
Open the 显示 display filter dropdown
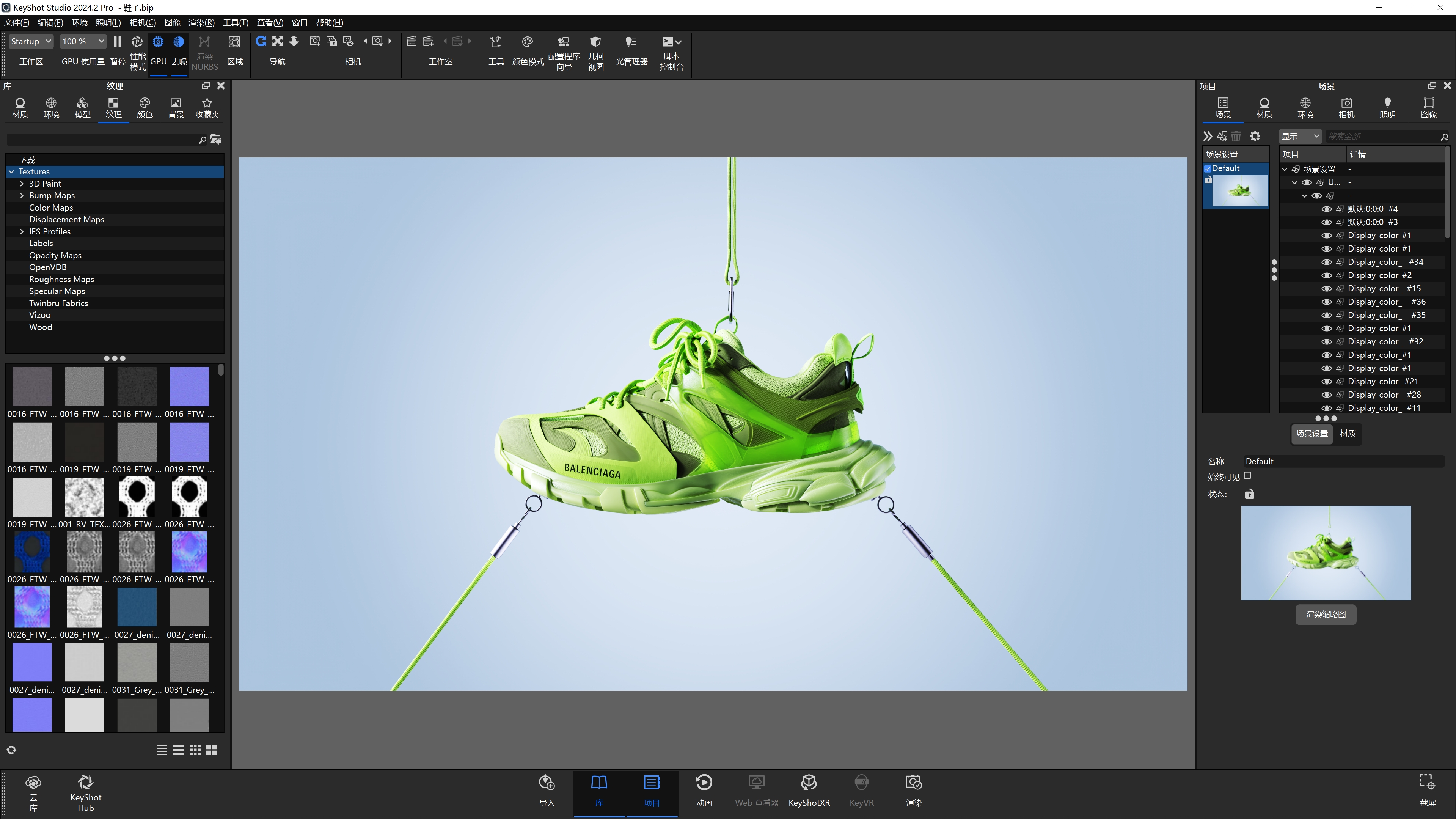click(x=1300, y=136)
